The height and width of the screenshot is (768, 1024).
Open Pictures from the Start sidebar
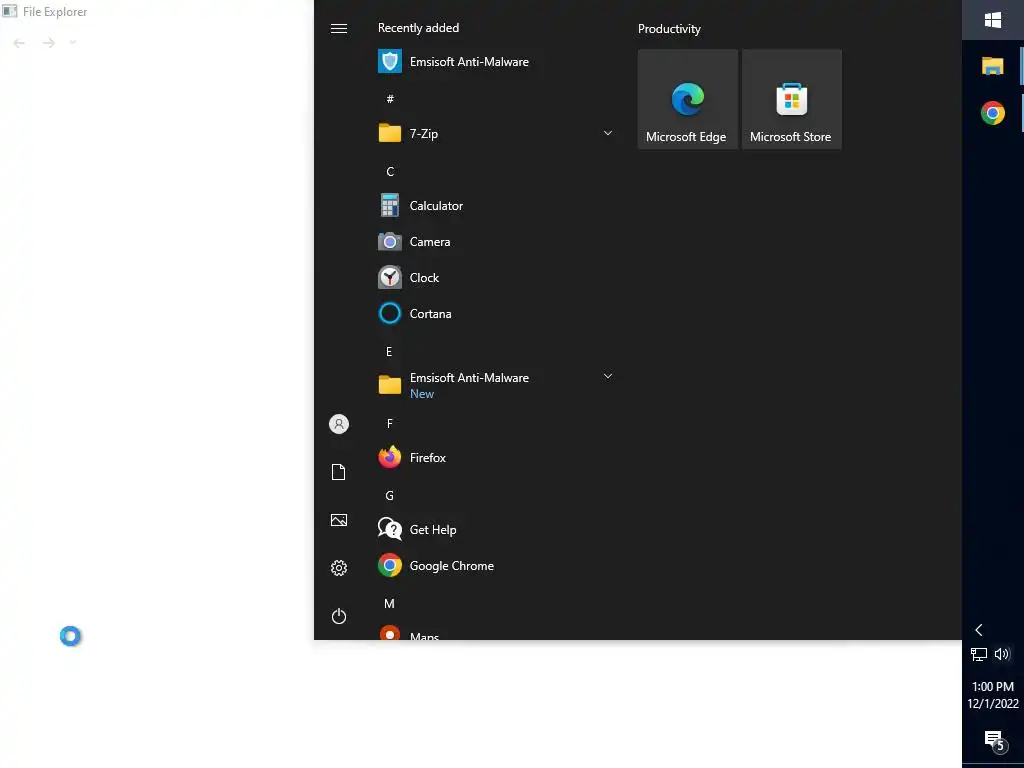(x=338, y=520)
